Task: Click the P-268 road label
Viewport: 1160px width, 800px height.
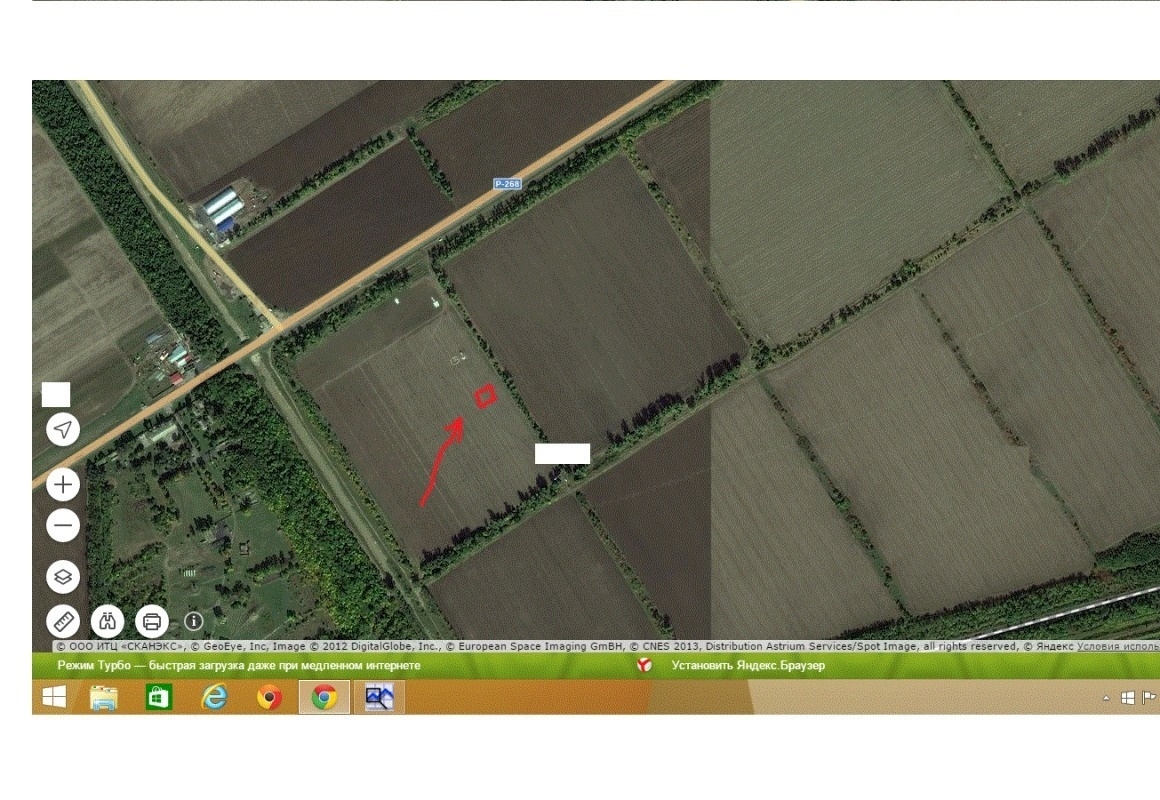Action: click(x=507, y=183)
